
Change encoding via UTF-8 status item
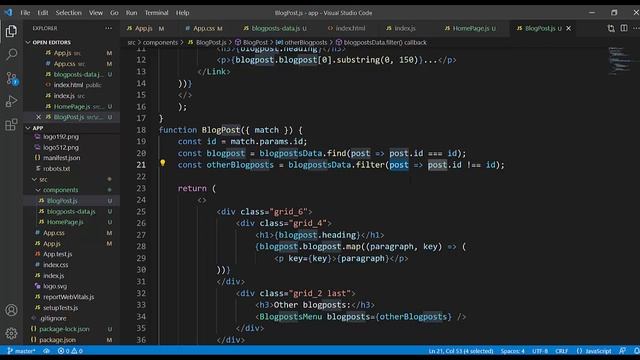pos(540,351)
